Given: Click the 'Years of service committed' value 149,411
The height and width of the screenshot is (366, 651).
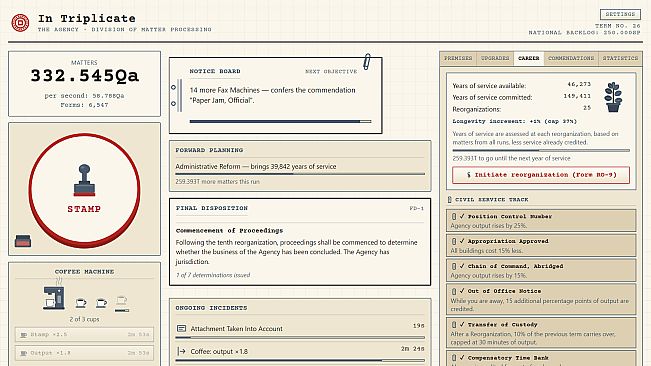Looking at the screenshot, I should (x=577, y=96).
